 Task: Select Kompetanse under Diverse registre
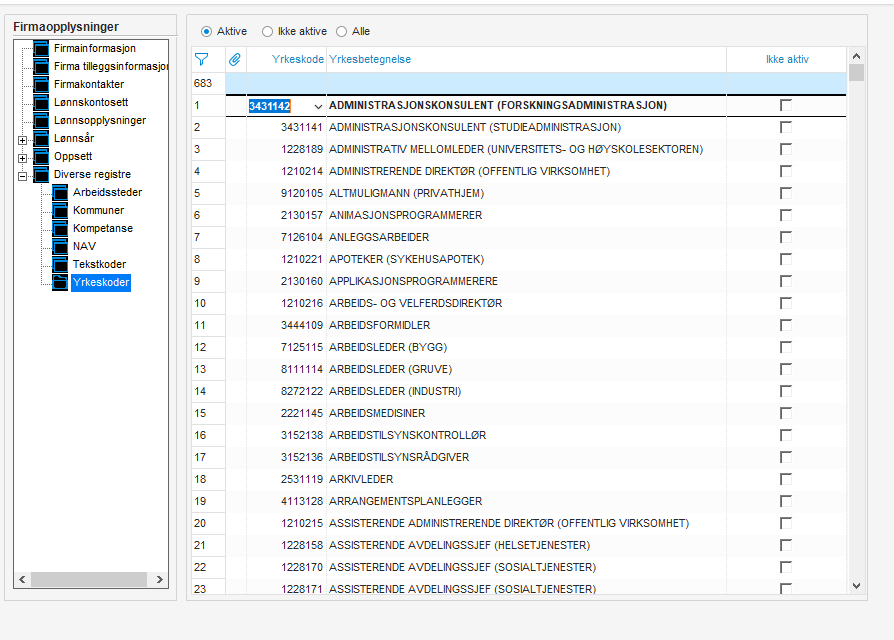point(103,229)
